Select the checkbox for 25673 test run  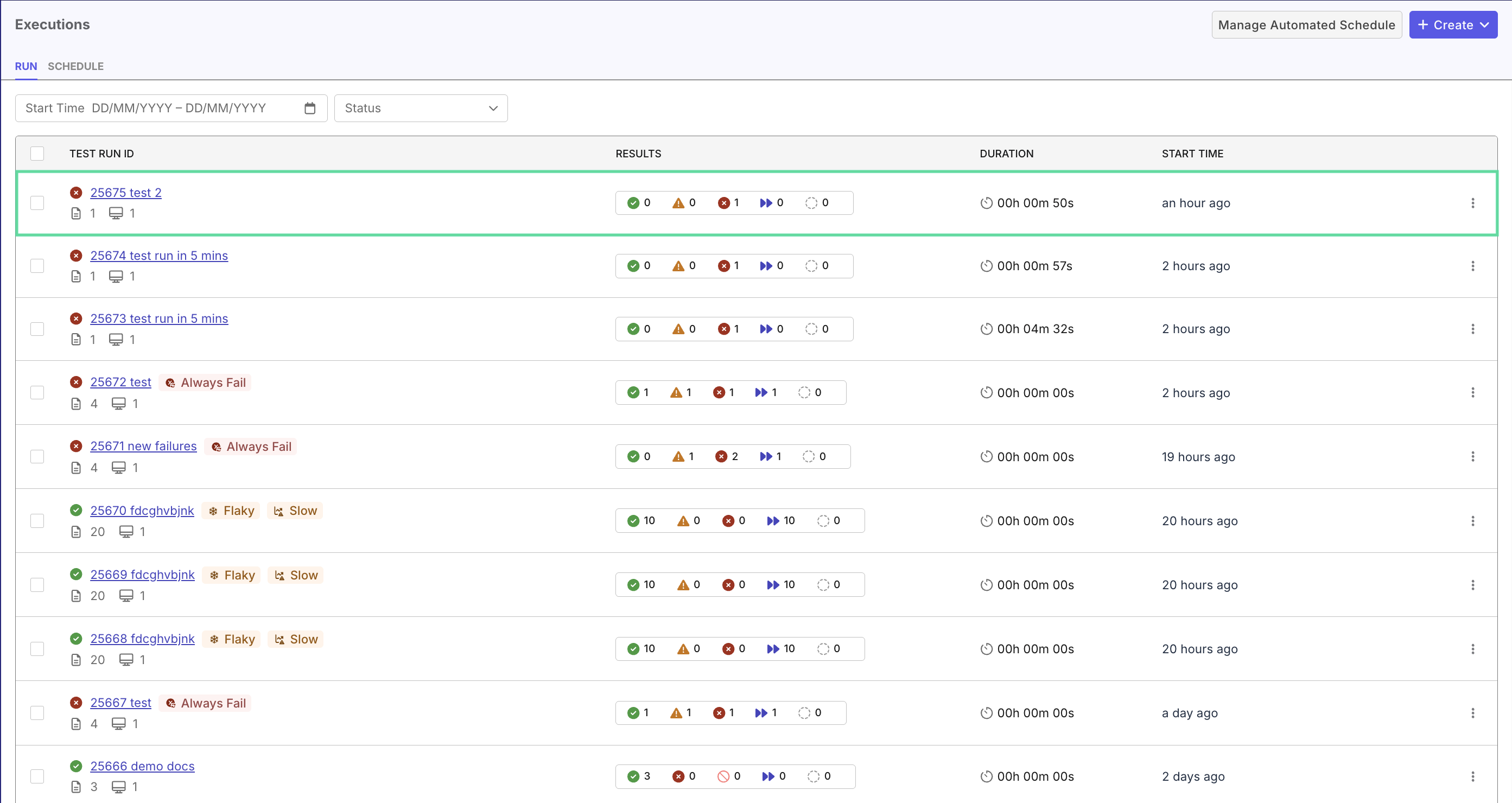(37, 329)
